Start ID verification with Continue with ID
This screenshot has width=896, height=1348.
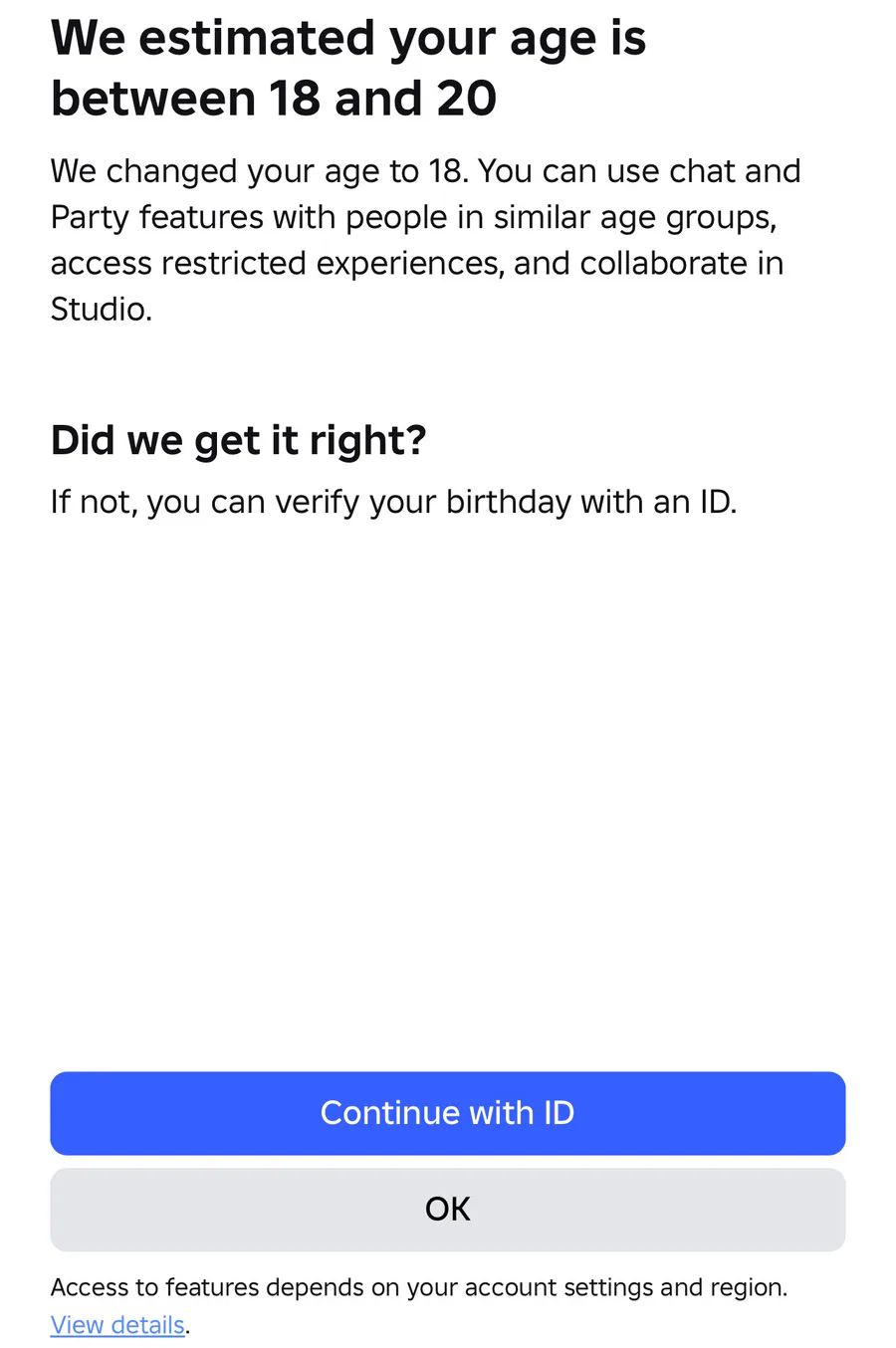447,1113
